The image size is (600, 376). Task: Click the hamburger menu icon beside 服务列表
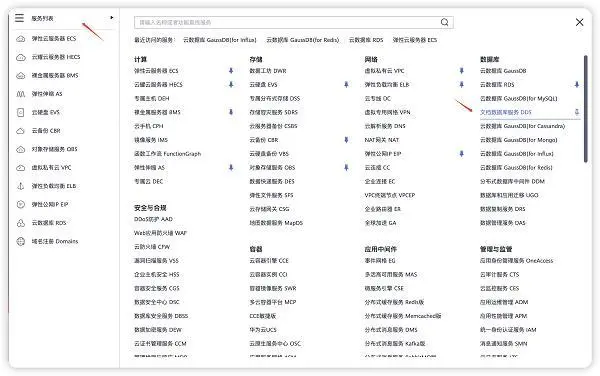(x=20, y=18)
